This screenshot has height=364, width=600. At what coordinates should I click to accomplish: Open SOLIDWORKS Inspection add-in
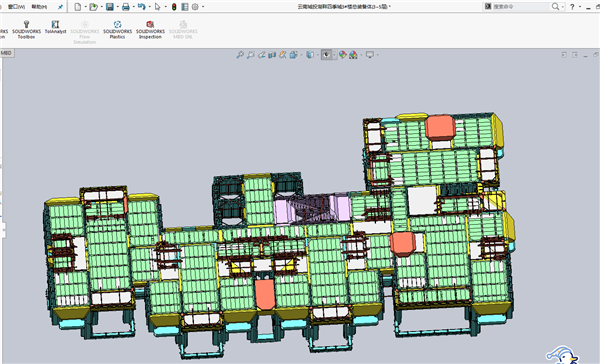pos(150,29)
